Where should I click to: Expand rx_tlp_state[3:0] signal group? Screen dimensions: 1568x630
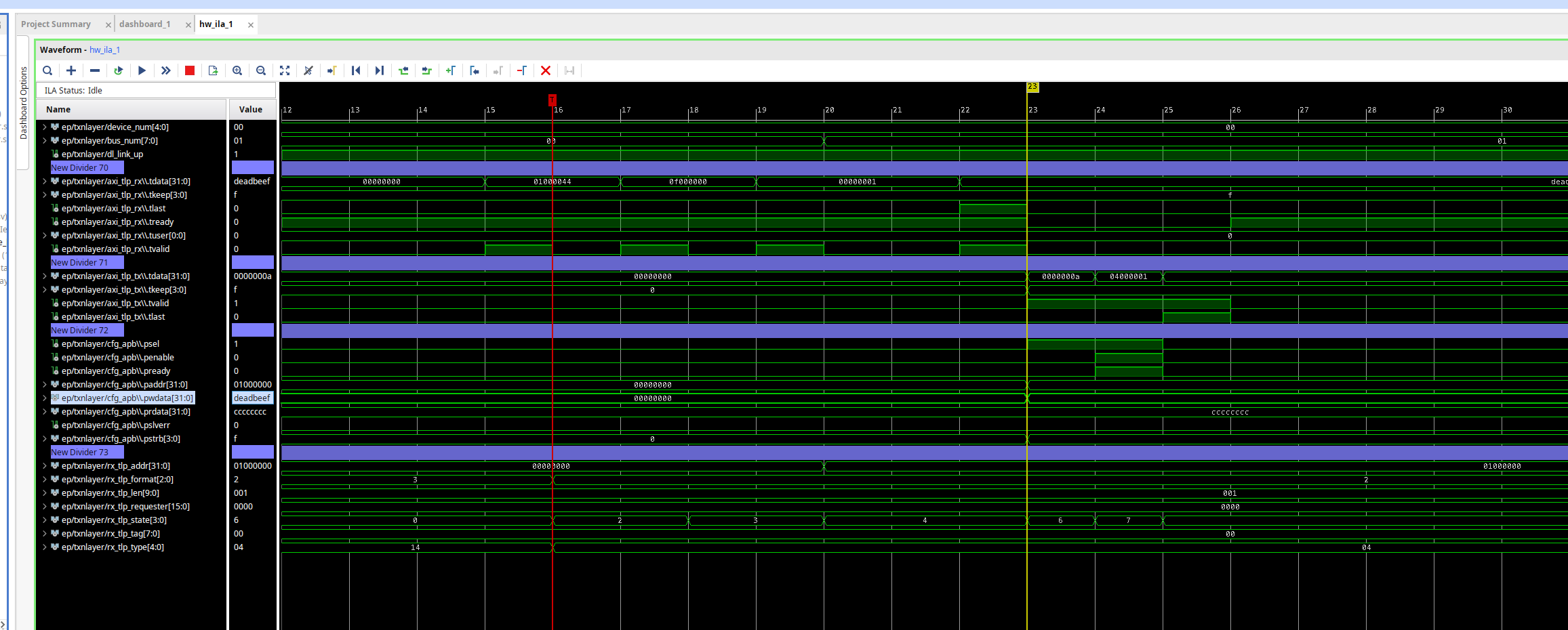pos(45,520)
